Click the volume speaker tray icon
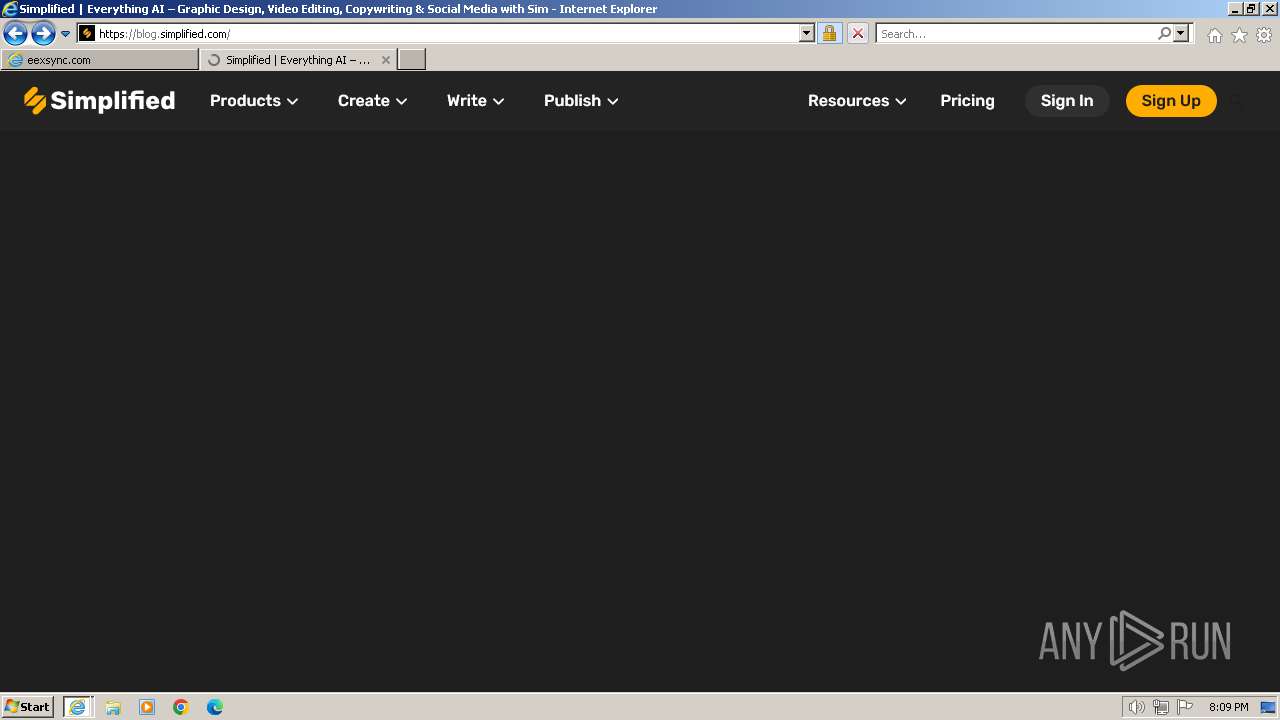1280x720 pixels. click(1137, 707)
